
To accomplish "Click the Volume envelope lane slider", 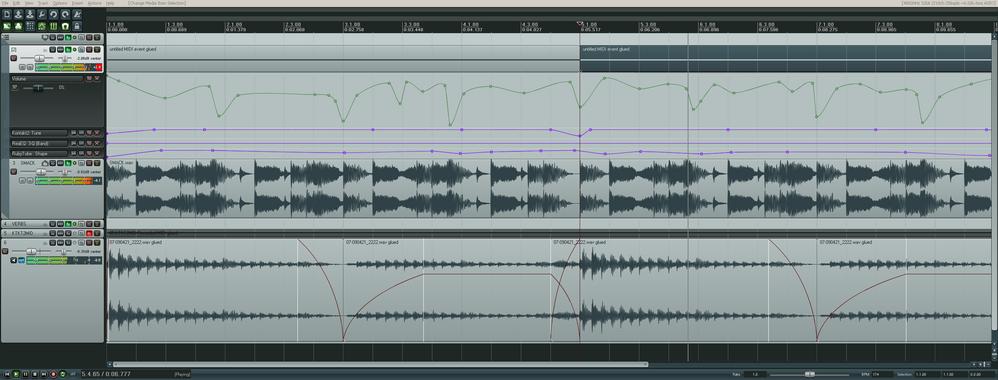I will 38,87.
